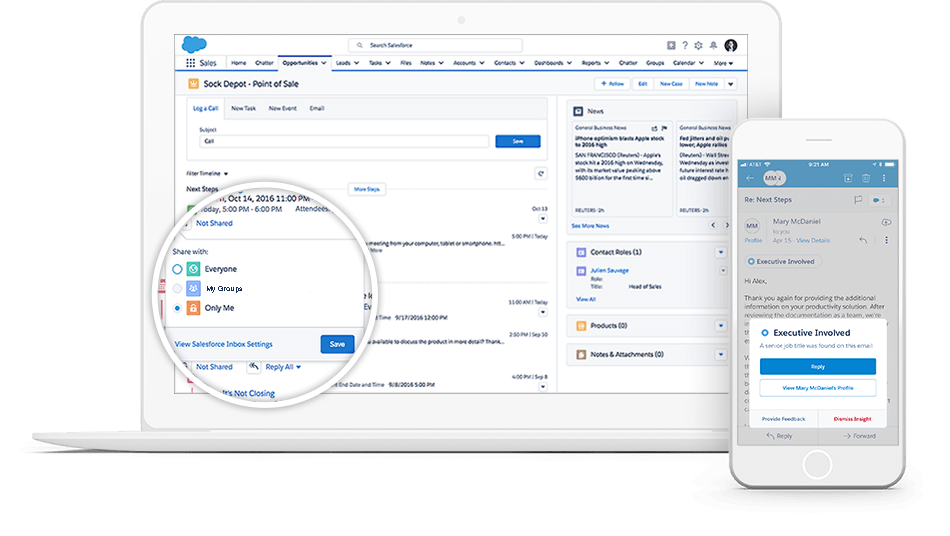Select the Everyone sharing option
950x536 pixels.
[x=177, y=269]
